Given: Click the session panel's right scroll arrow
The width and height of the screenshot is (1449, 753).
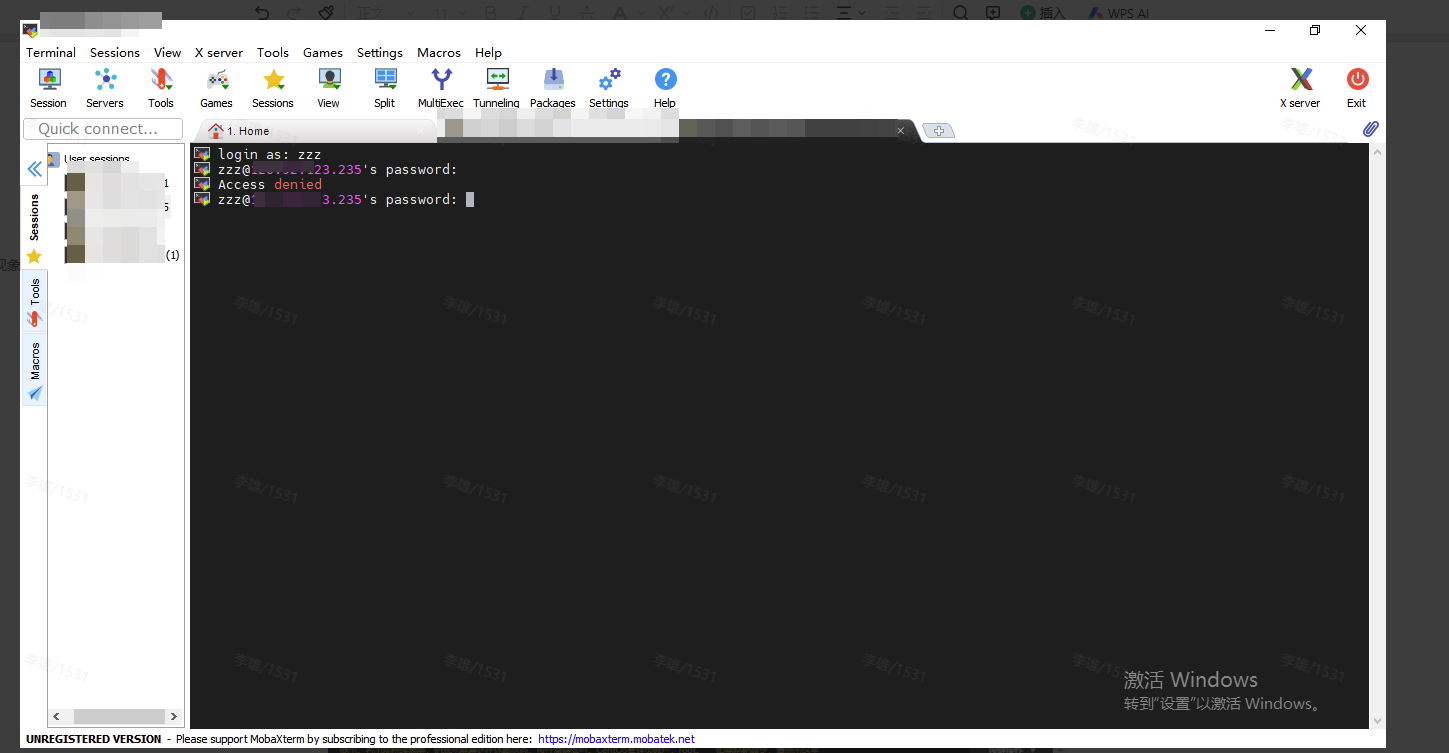Looking at the screenshot, I should point(174,717).
